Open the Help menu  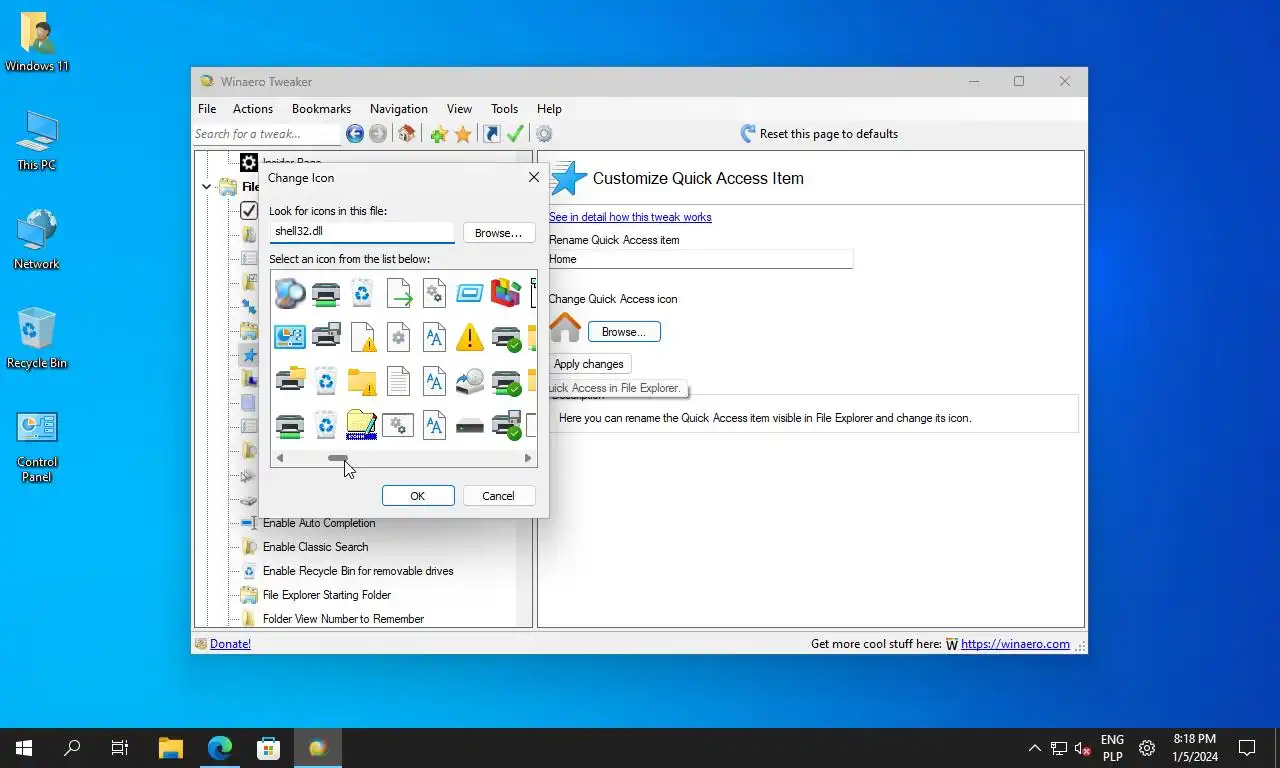coord(549,109)
